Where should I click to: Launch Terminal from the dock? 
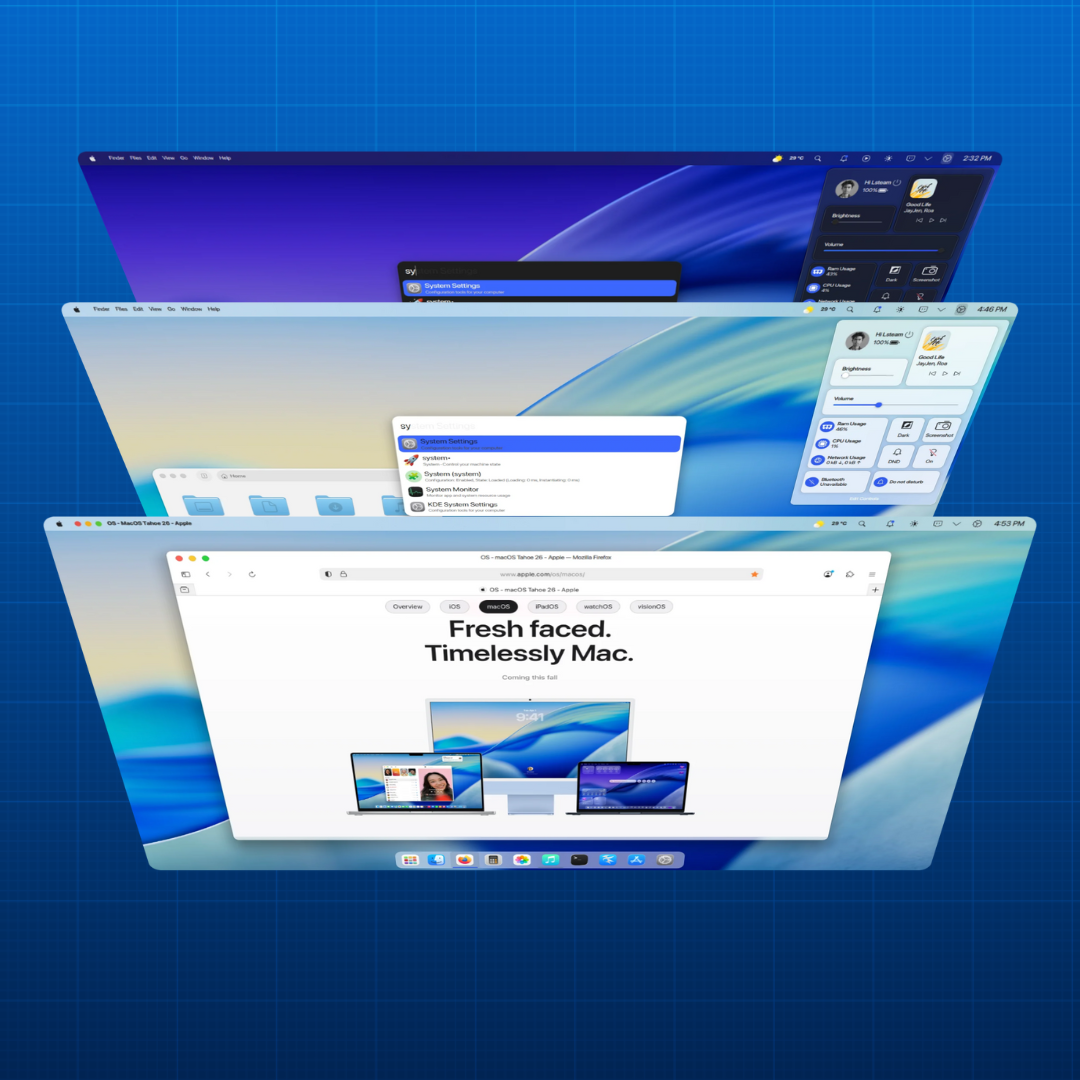click(x=579, y=860)
